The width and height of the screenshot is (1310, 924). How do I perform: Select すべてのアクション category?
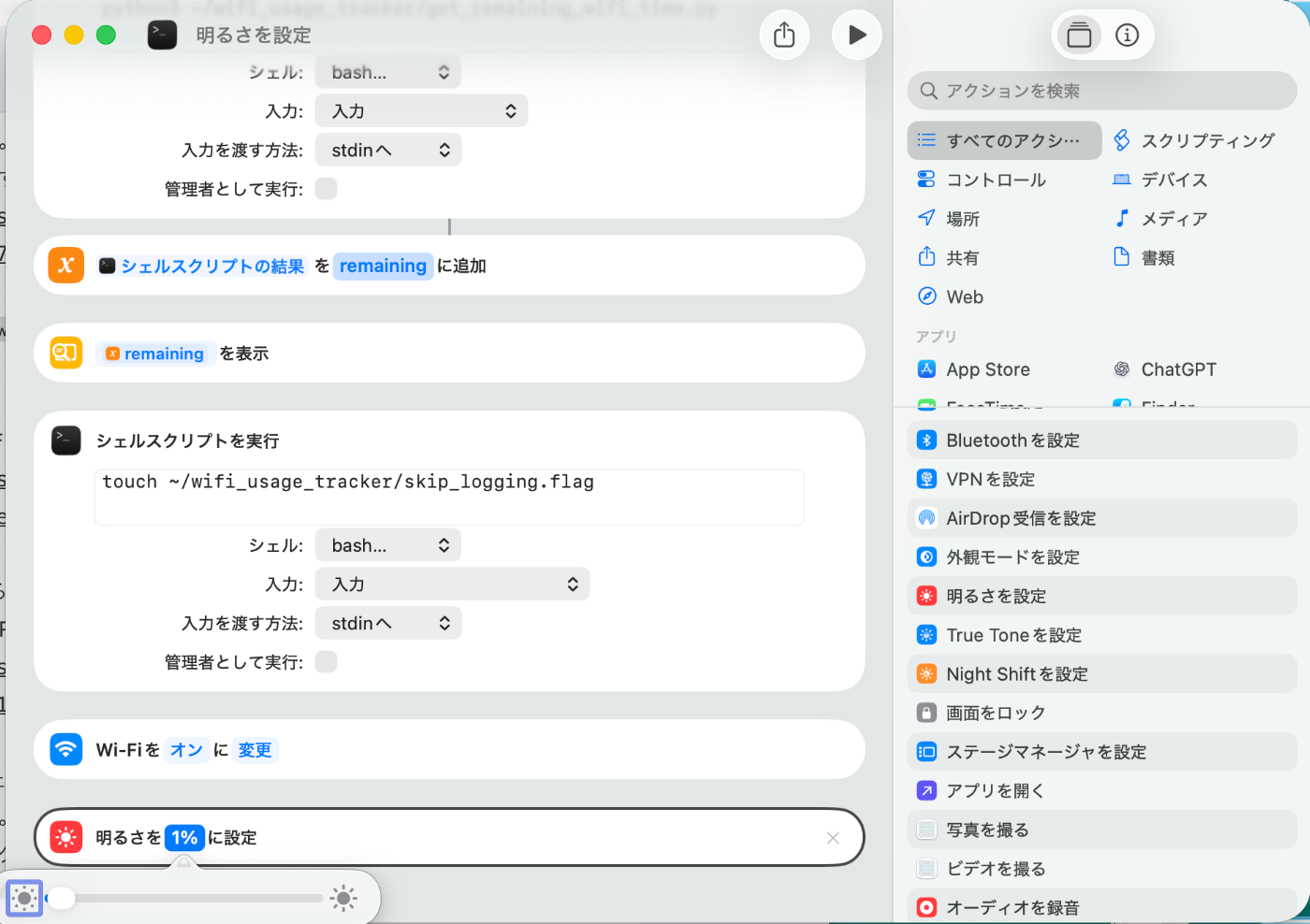coord(1004,140)
